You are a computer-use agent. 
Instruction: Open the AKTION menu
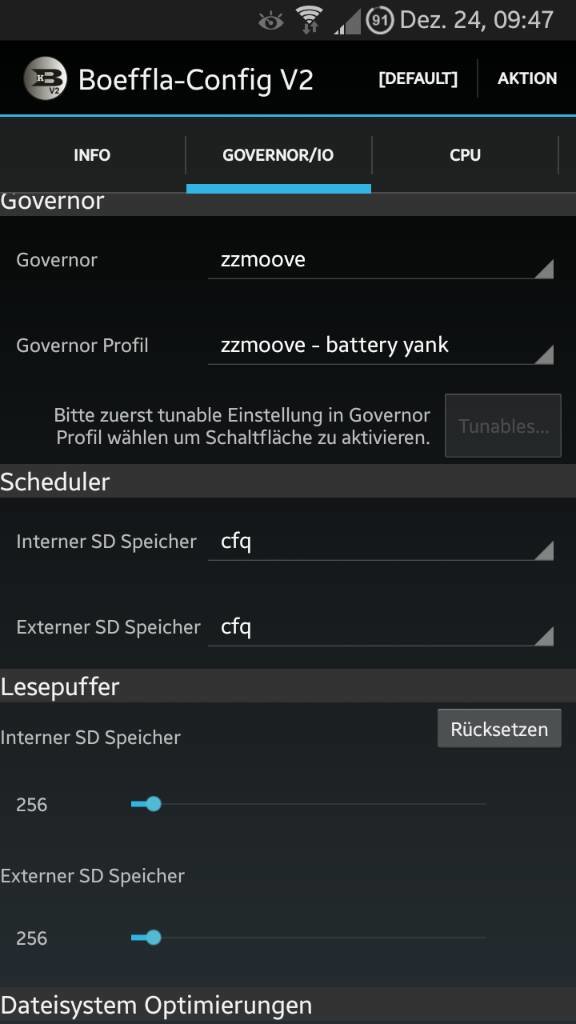(527, 78)
